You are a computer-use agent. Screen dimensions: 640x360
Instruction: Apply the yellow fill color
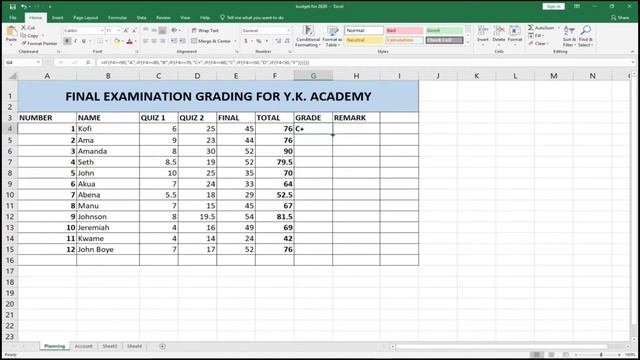click(x=117, y=41)
